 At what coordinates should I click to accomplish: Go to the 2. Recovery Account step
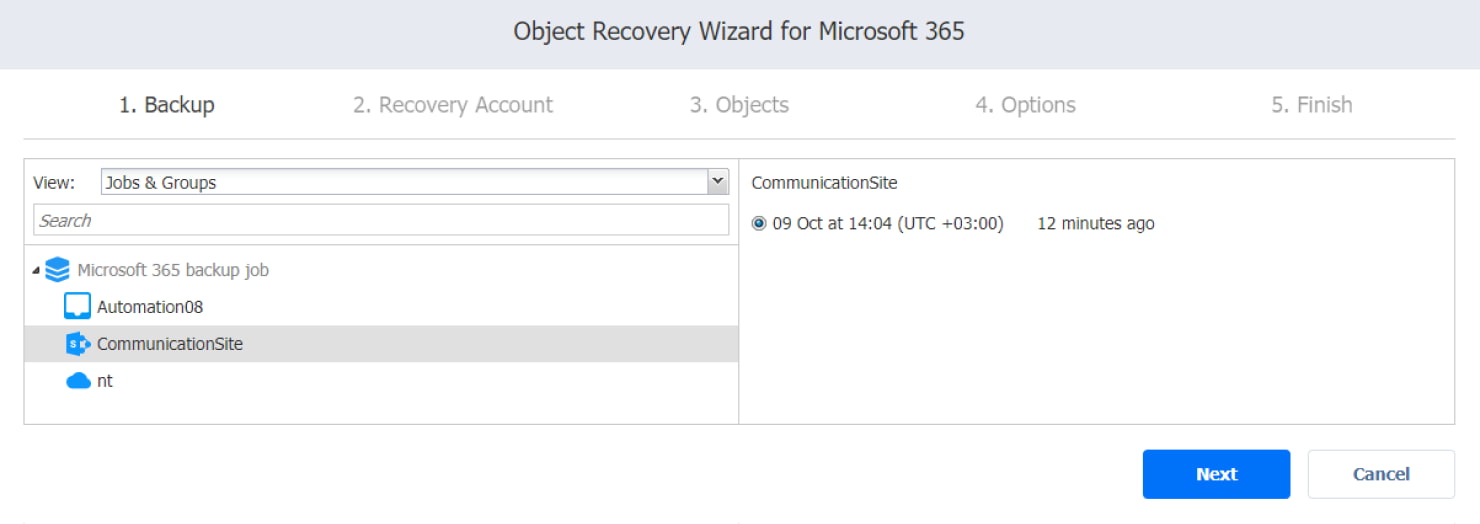click(452, 105)
